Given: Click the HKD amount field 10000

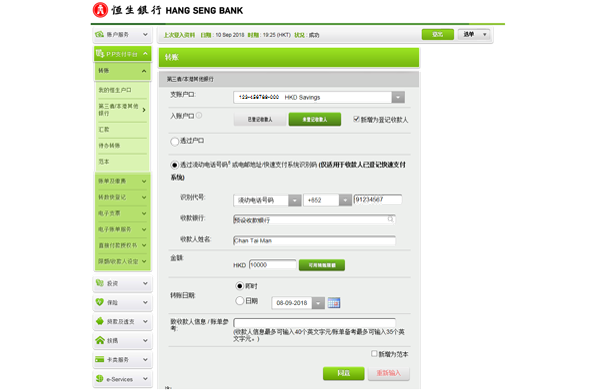Looking at the screenshot, I should click(272, 265).
